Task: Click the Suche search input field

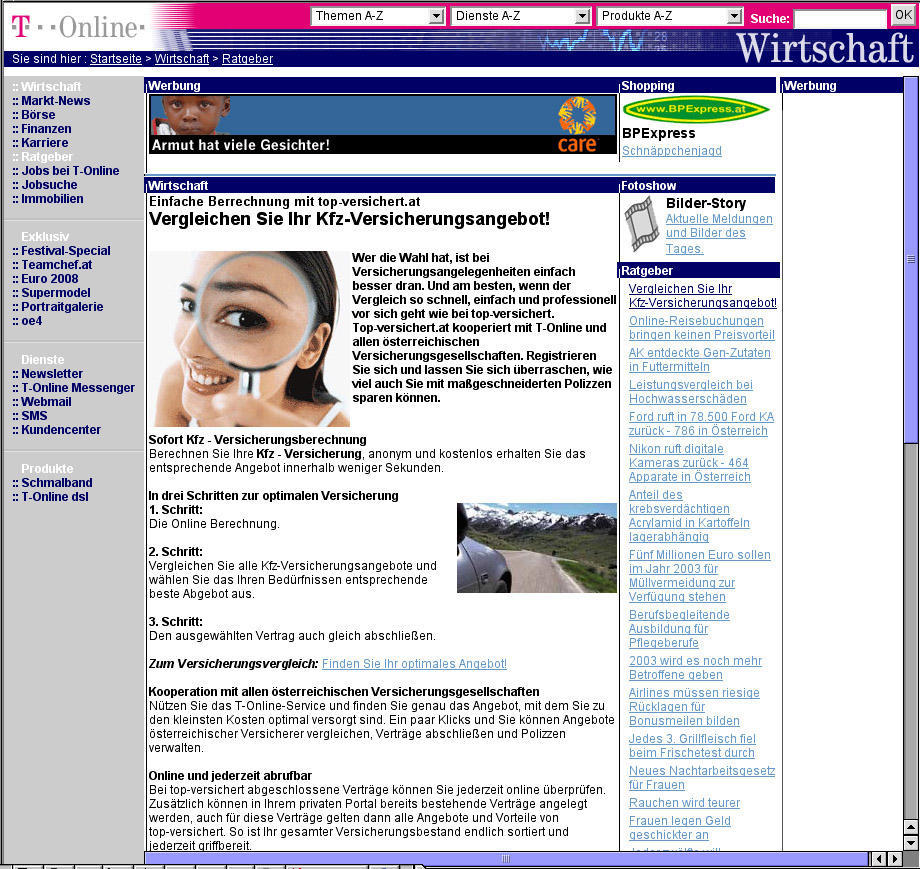Action: [x=839, y=19]
